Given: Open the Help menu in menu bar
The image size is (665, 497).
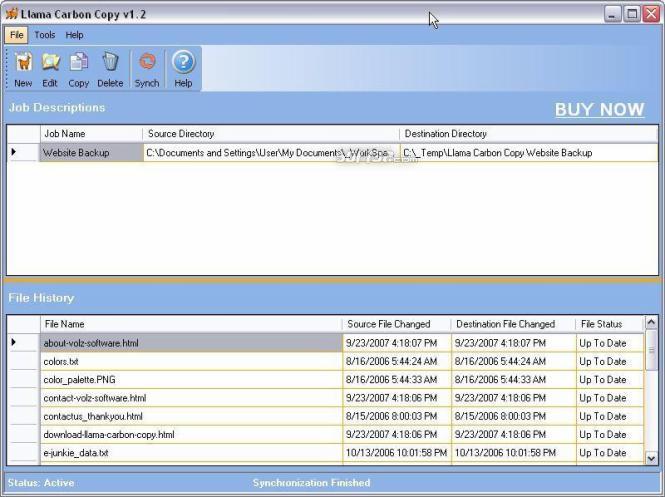Looking at the screenshot, I should pos(74,35).
